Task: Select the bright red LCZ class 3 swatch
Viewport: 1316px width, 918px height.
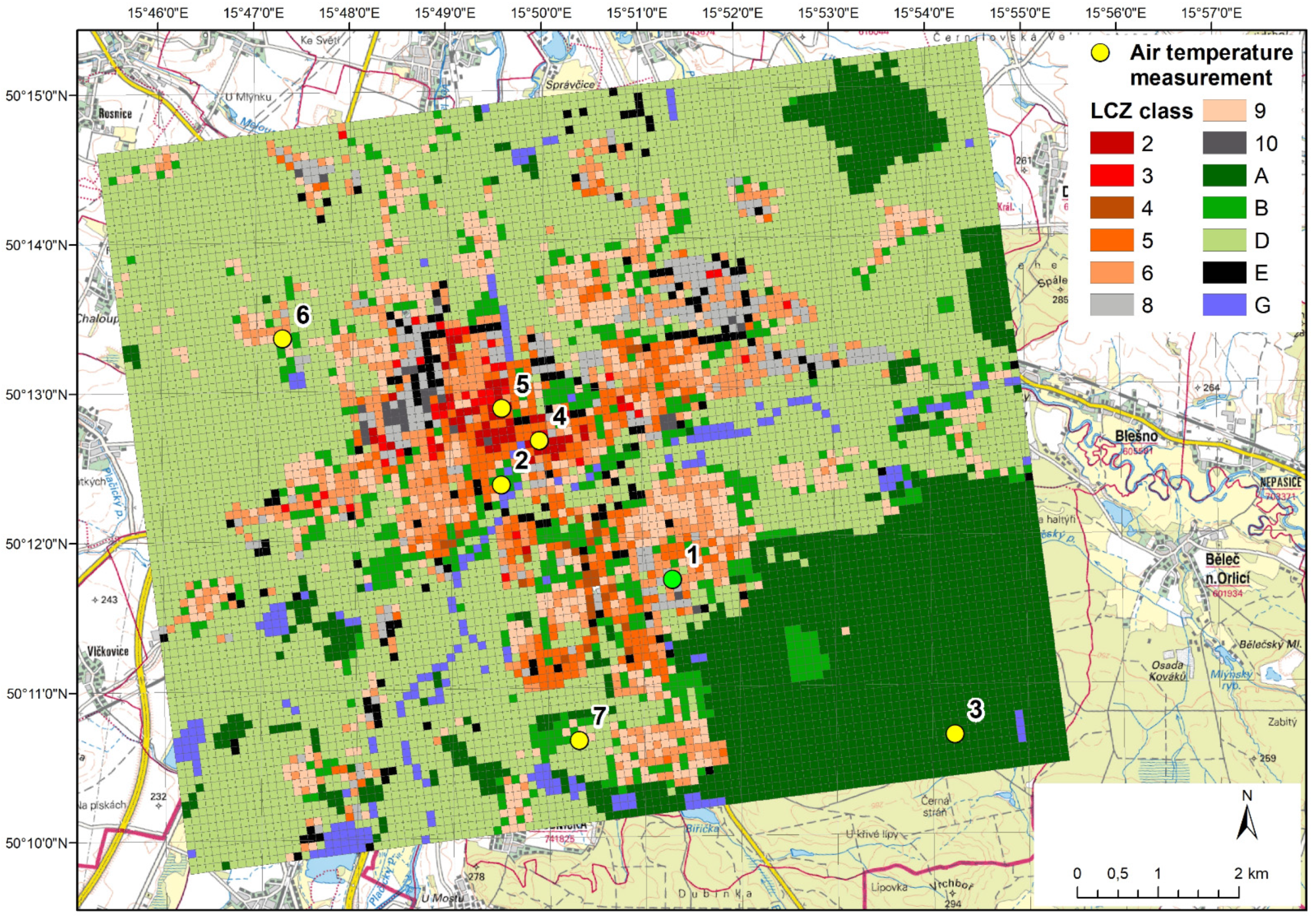Action: point(1112,176)
